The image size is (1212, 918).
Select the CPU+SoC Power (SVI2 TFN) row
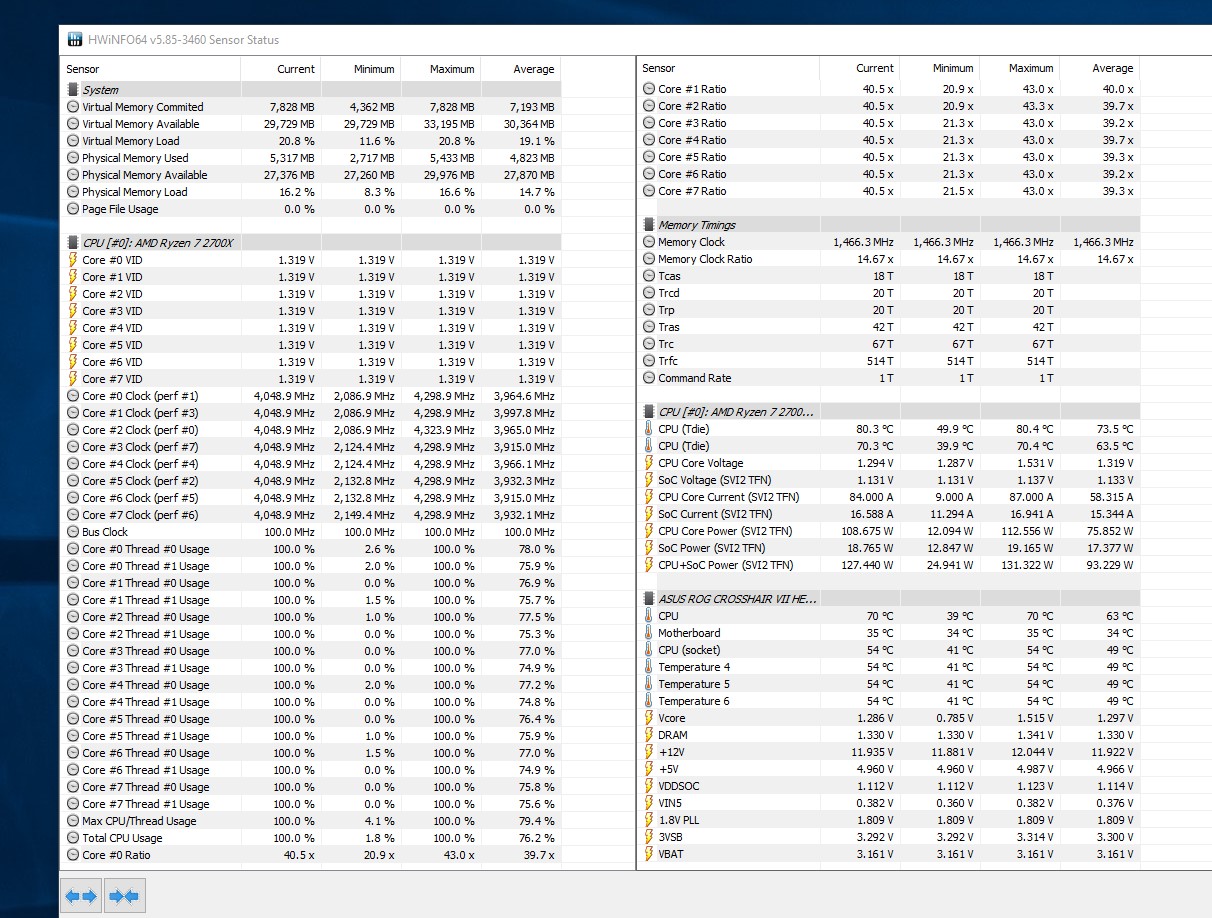coord(725,565)
